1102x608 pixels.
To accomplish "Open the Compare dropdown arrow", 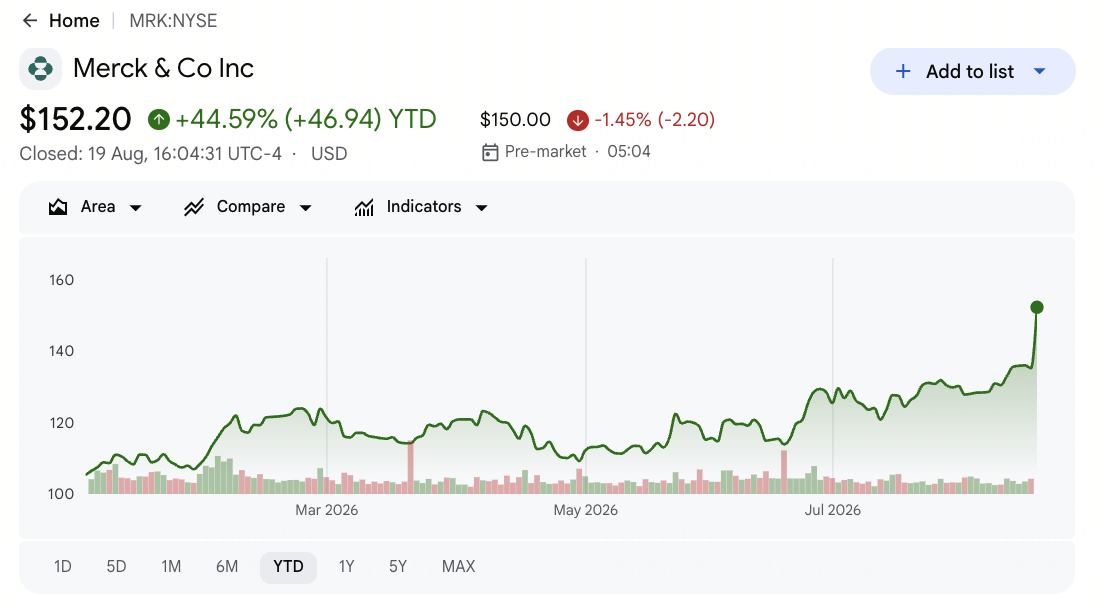I will 305,207.
